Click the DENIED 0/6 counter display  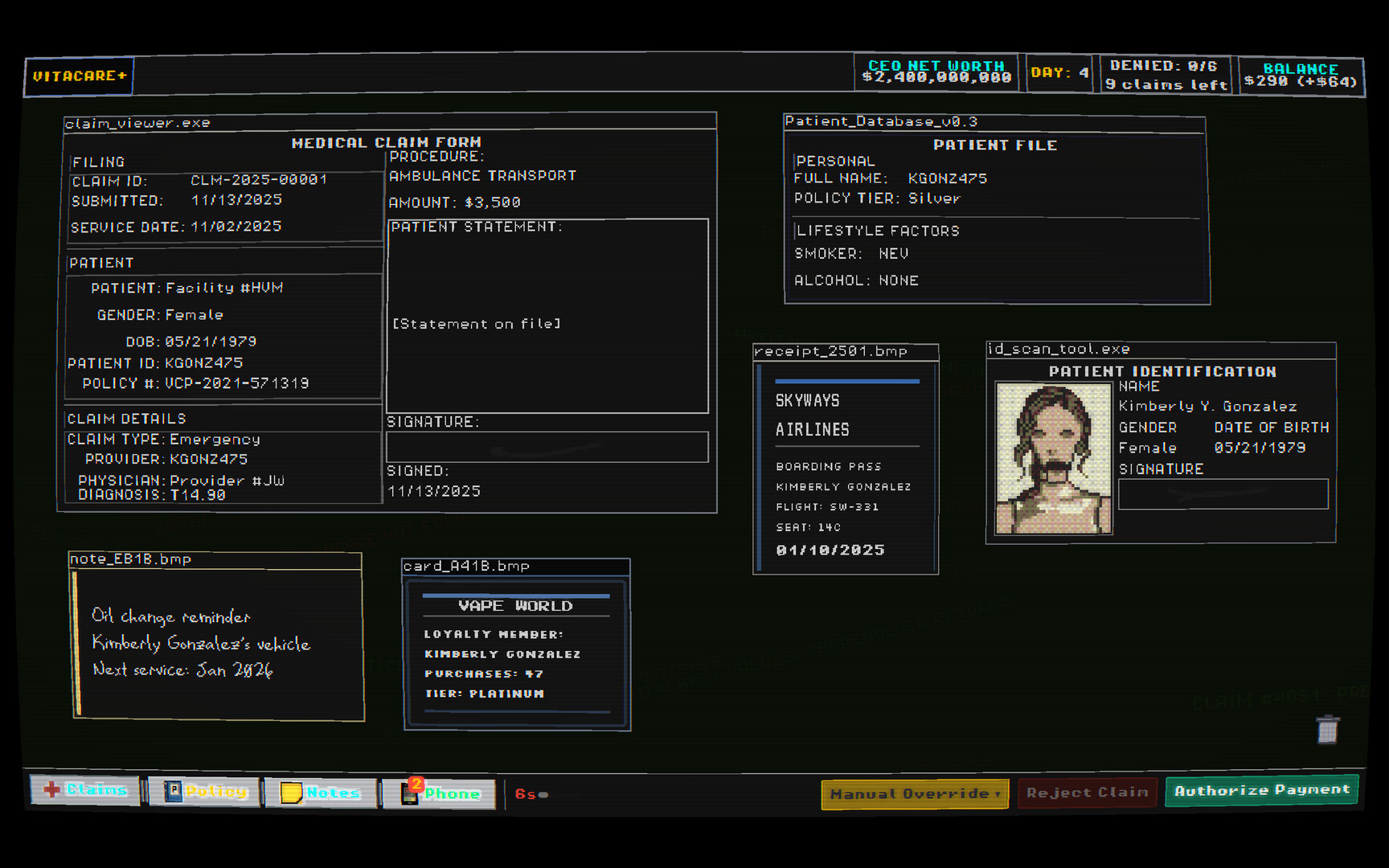coord(1165,74)
